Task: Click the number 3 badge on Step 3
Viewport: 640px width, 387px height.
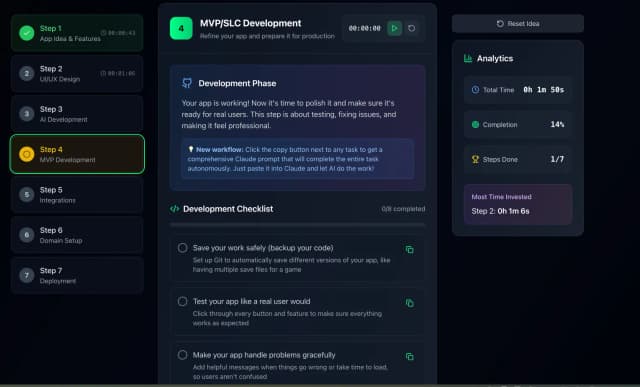Action: 27,114
